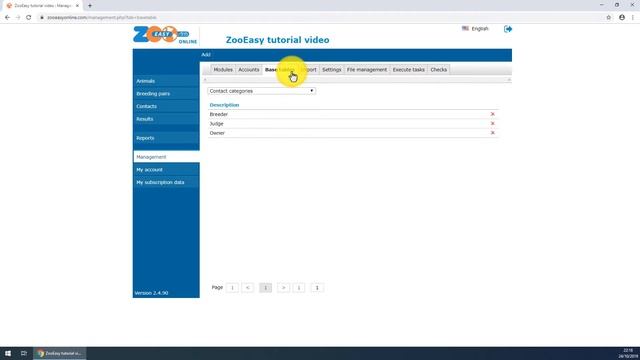This screenshot has height=360, width=640.
Task: Bookmark page with the star icon
Action: click(609, 18)
